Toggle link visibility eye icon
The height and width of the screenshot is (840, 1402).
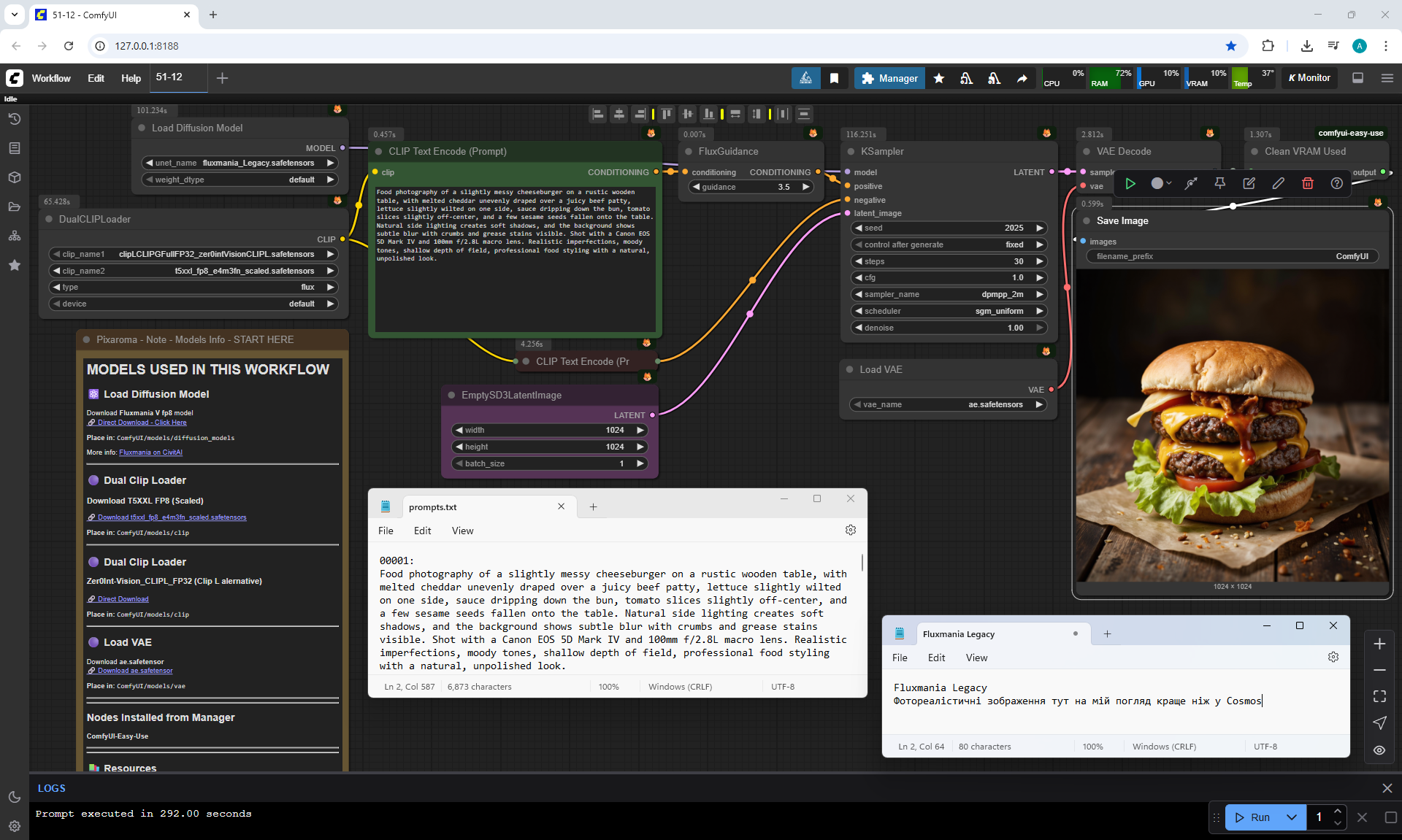tap(1379, 750)
